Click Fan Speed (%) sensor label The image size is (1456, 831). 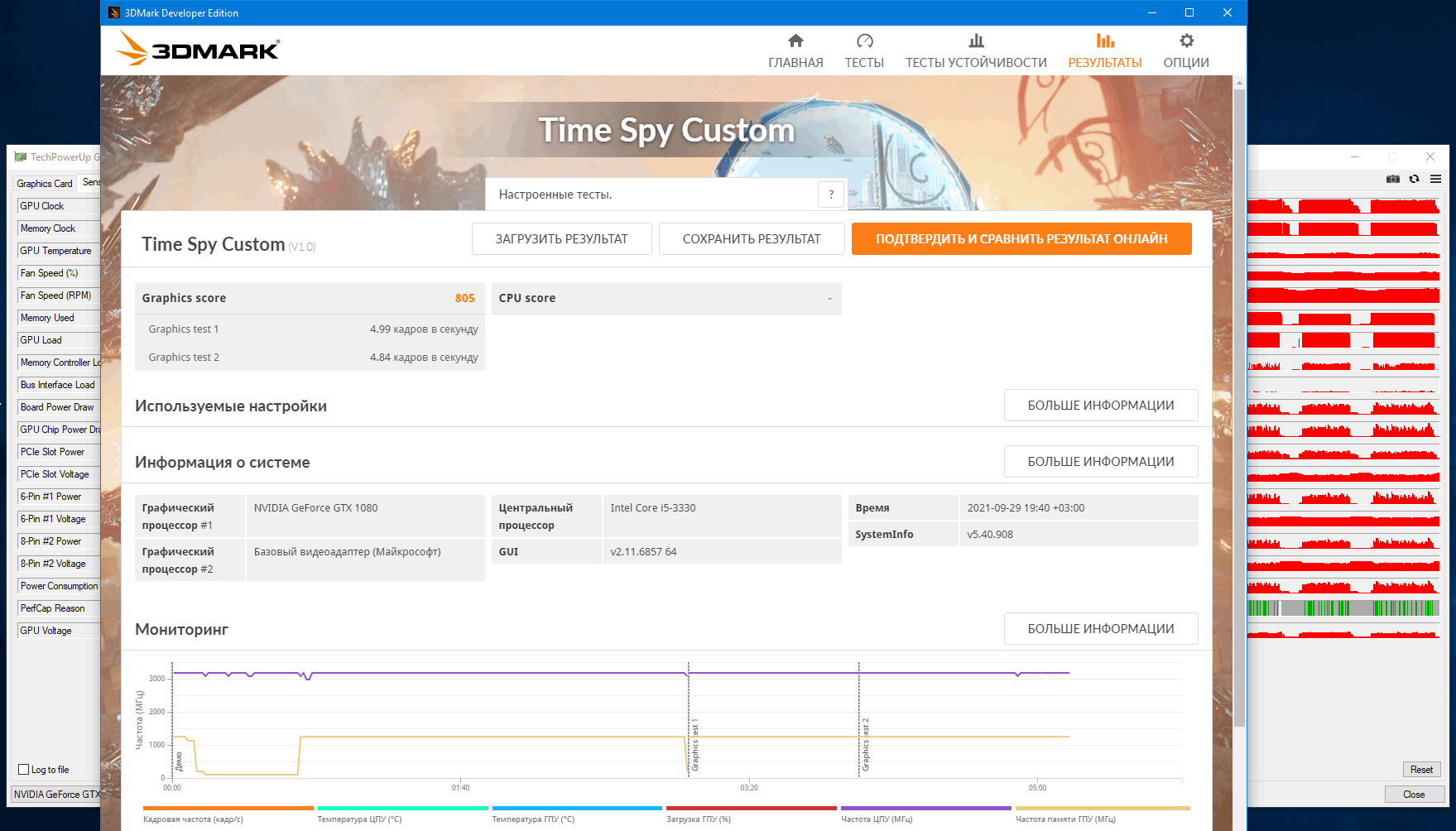58,273
